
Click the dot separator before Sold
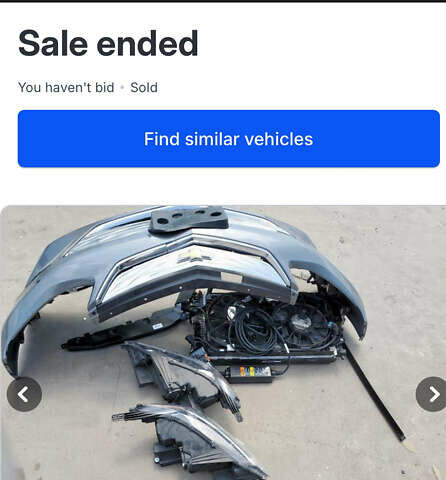[122, 88]
